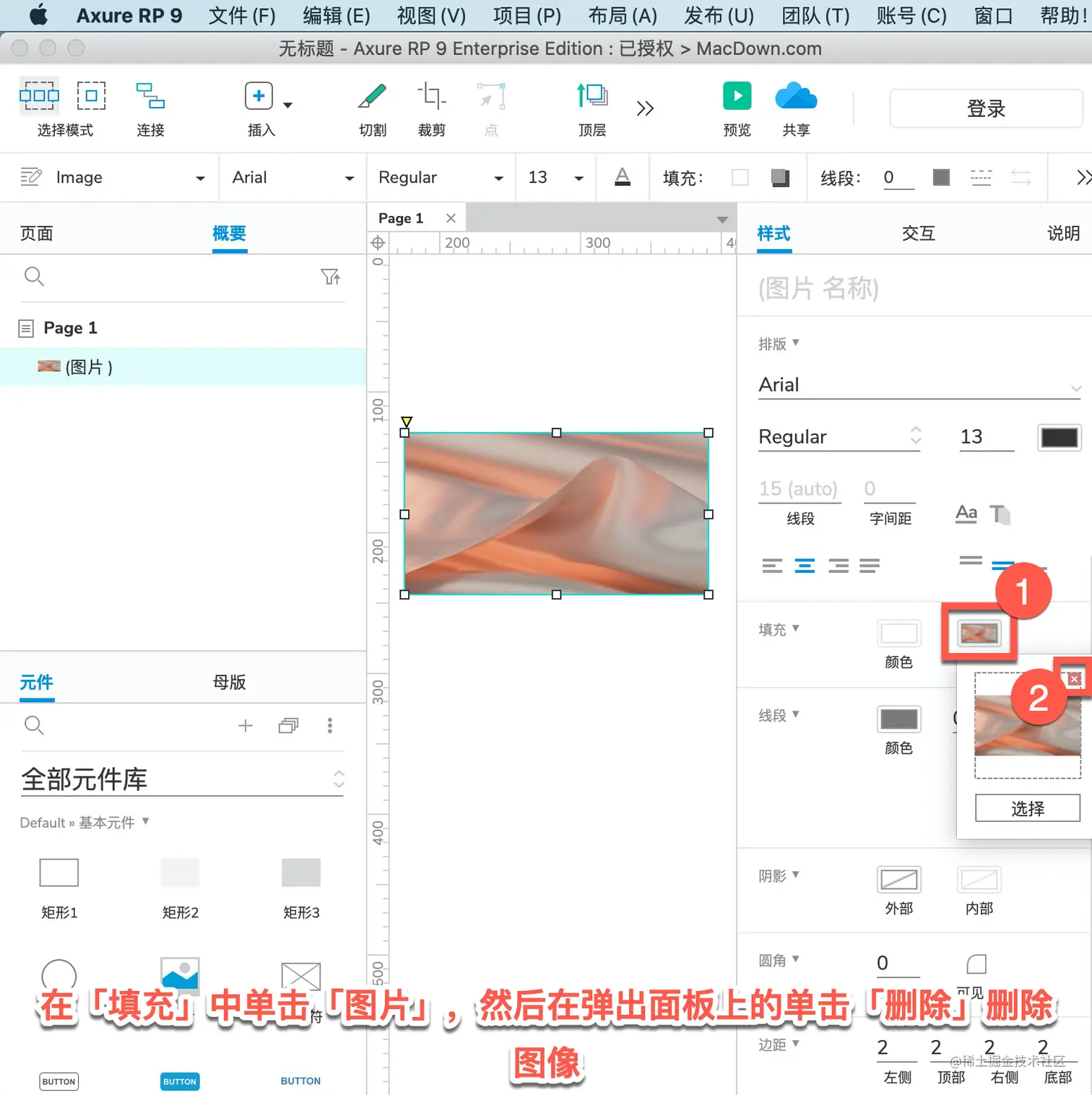Screen dimensions: 1092x1095
Task: Click the inner shadow (内部) icon
Action: pyautogui.click(x=979, y=880)
